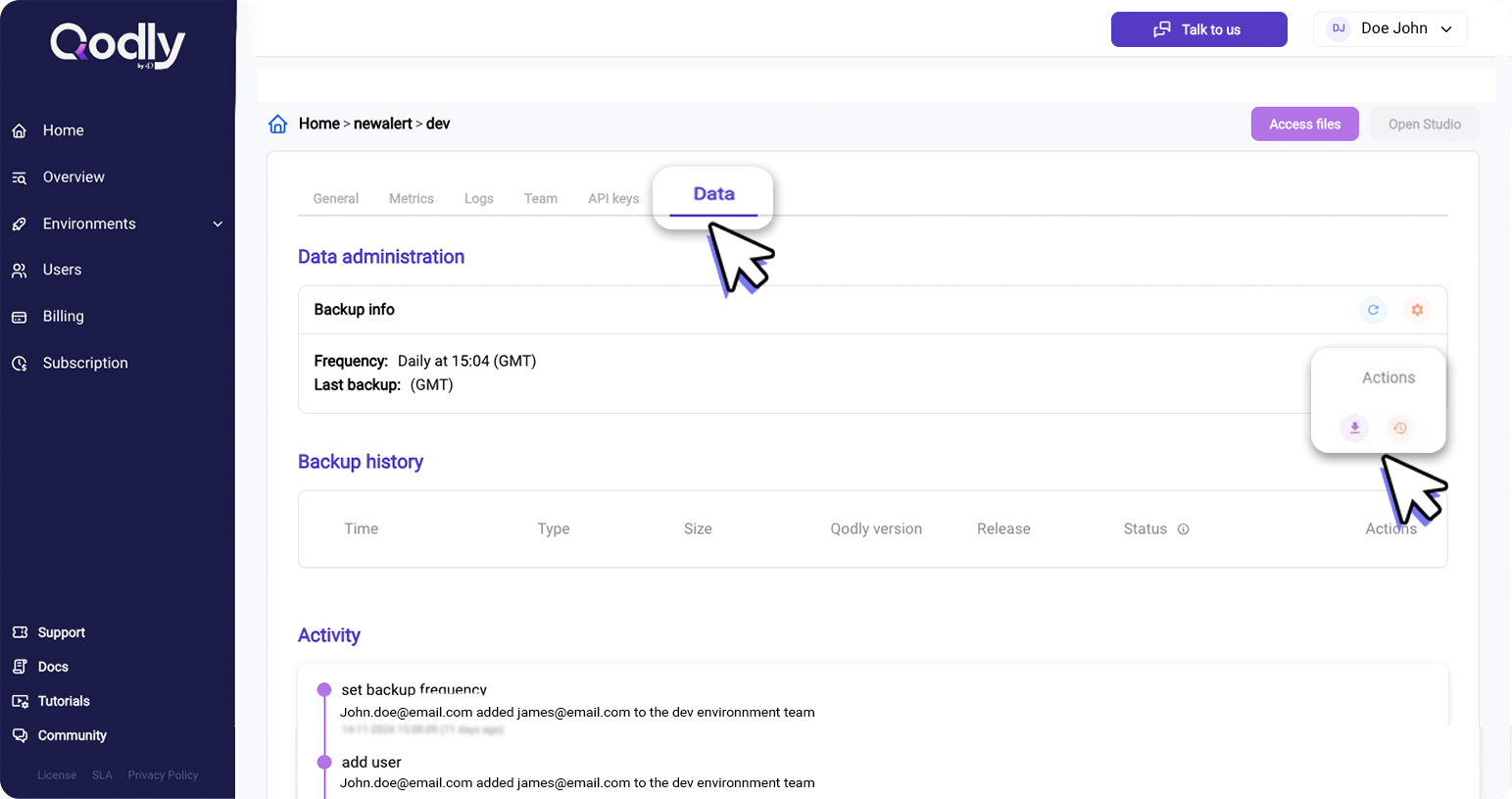Open backup settings gear icon
The height and width of the screenshot is (799, 1512).
[1417, 310]
